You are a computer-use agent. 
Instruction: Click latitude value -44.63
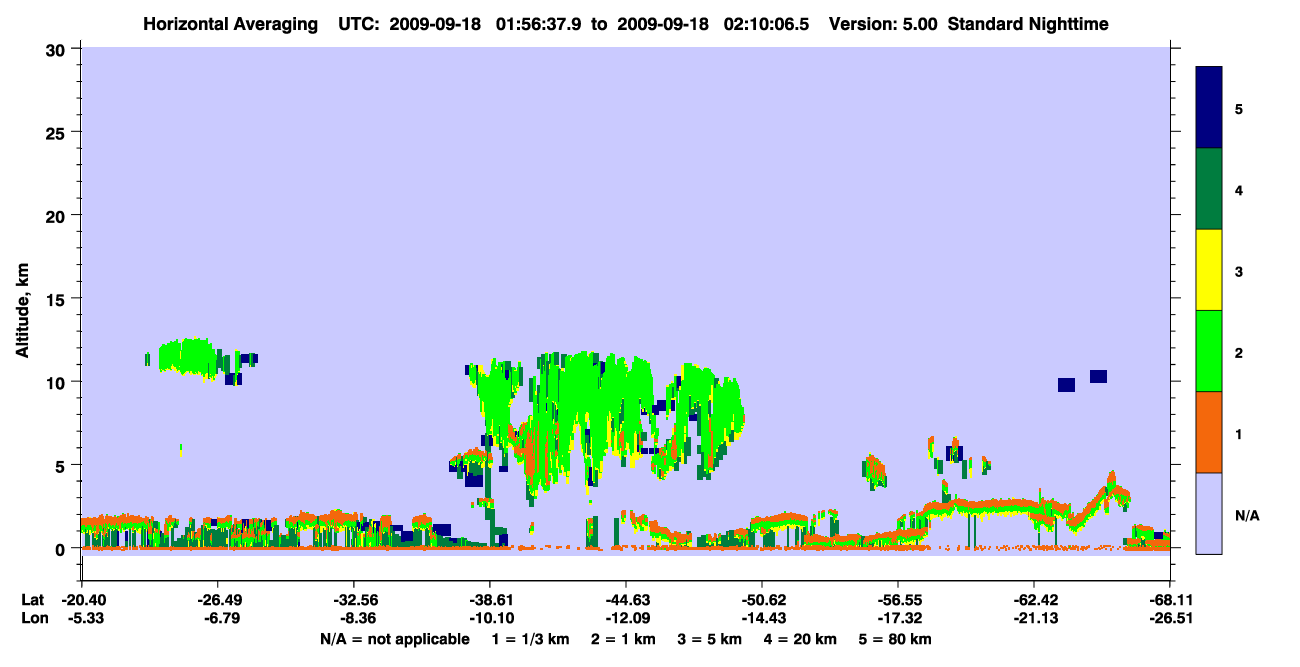(x=625, y=600)
